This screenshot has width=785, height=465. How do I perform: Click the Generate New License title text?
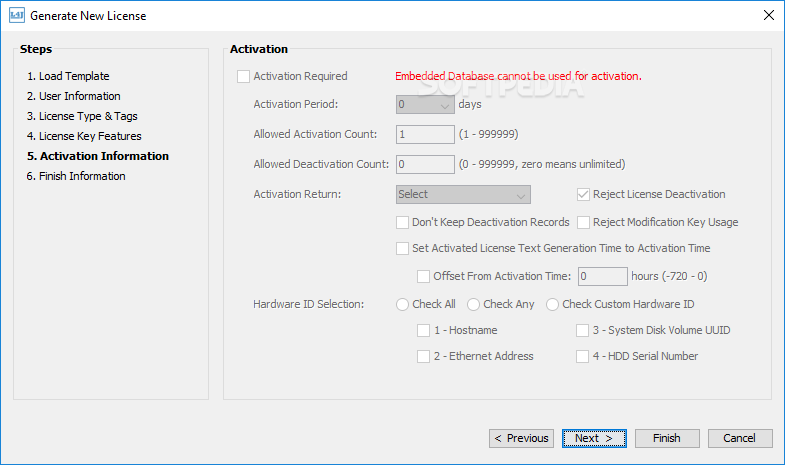pos(88,16)
